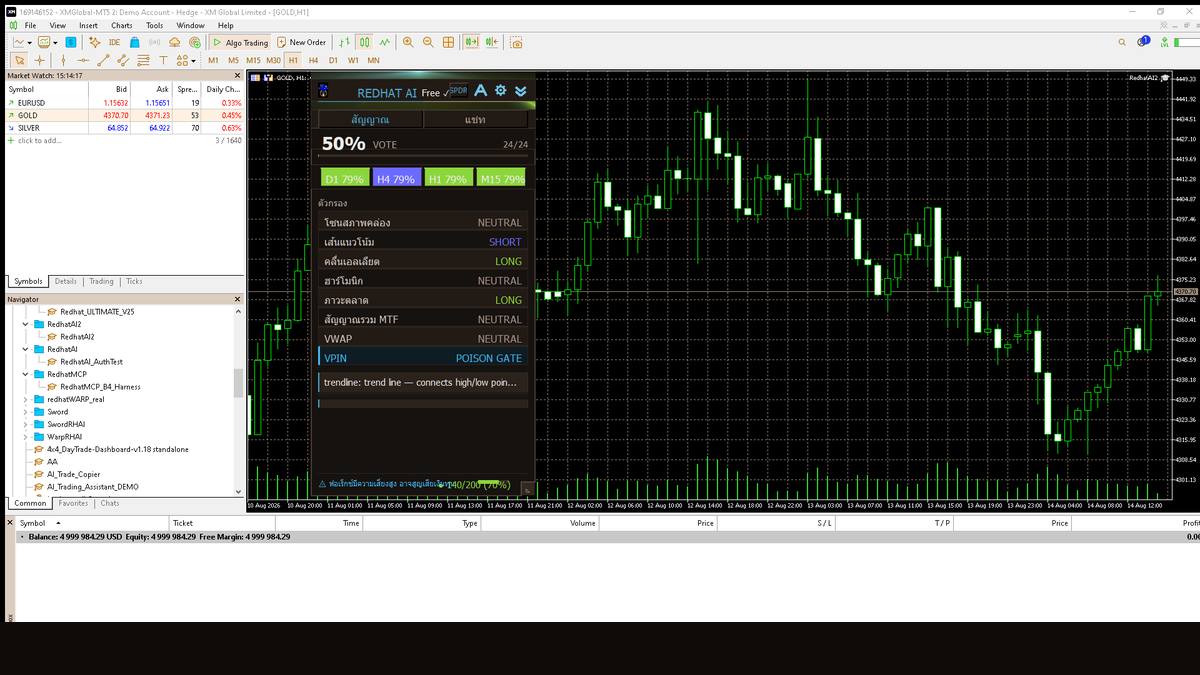1200x675 pixels.
Task: Open the MQL5 IDE editor icon
Action: coord(114,42)
